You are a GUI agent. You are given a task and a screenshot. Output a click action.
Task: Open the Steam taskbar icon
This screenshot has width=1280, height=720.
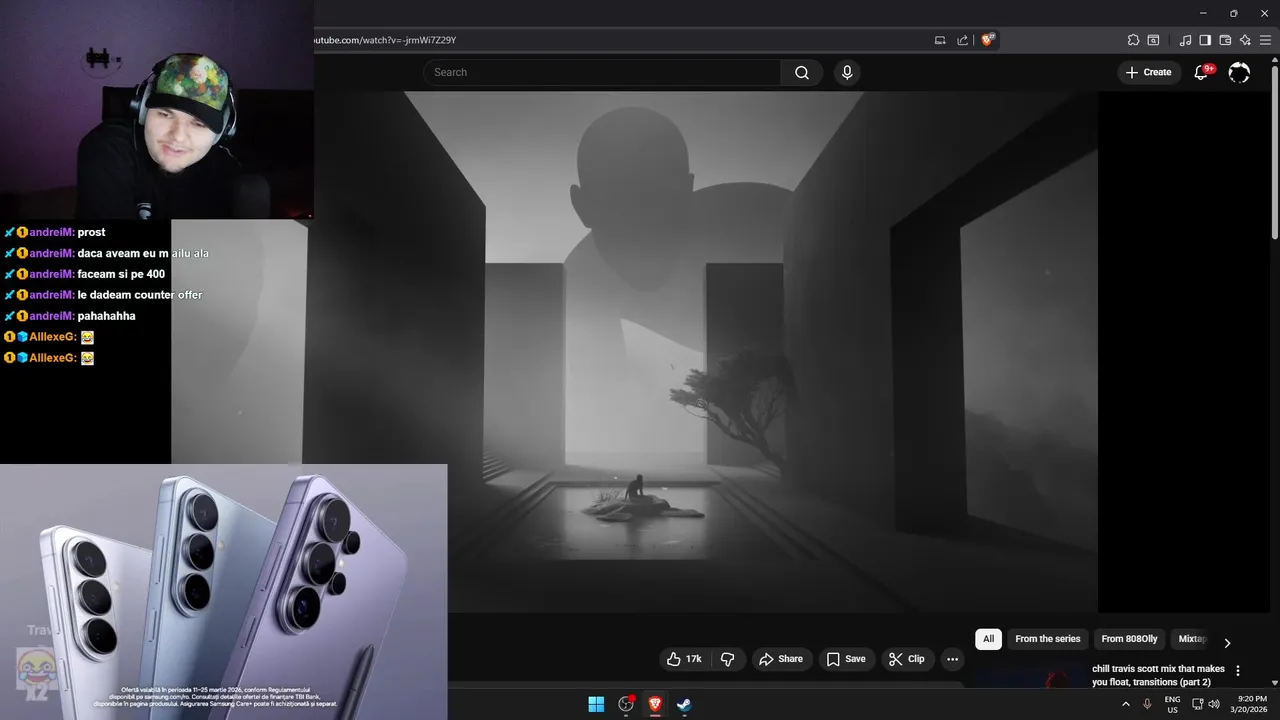(x=684, y=704)
